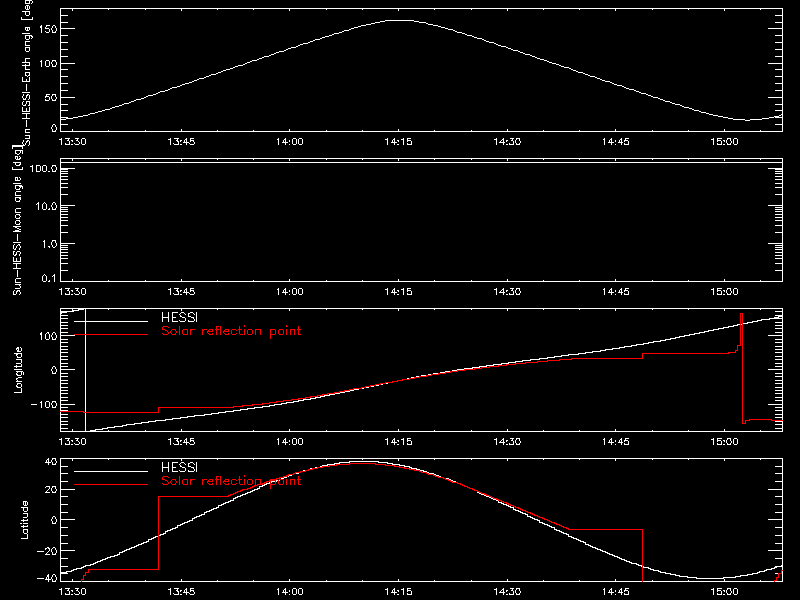
Task: Click the Sun-HESSI-Moon angle axis label
Action: pos(17,220)
